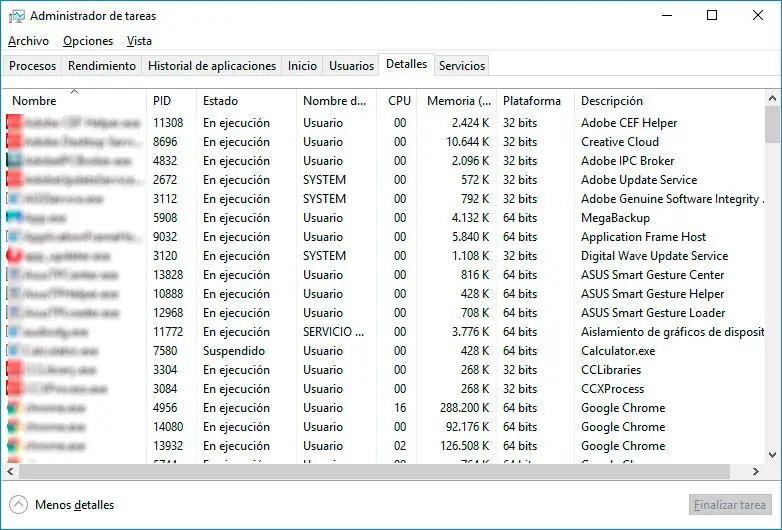Click the PID 3304 cell
The width and height of the screenshot is (782, 530).
pos(165,370)
